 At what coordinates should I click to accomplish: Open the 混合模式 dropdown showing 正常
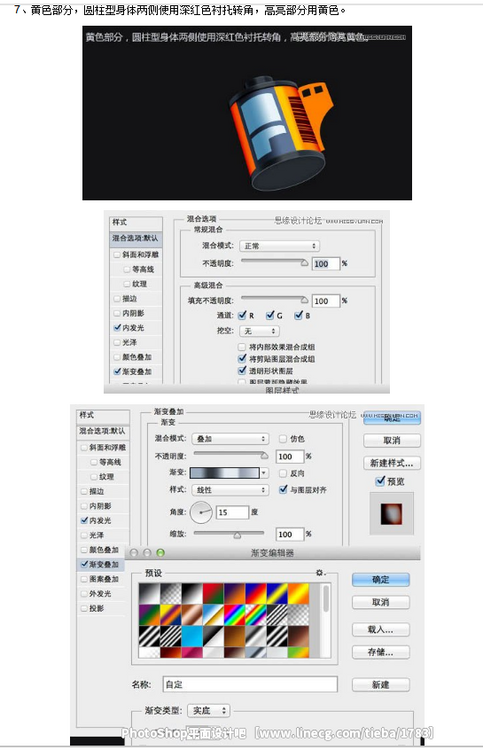tap(279, 246)
